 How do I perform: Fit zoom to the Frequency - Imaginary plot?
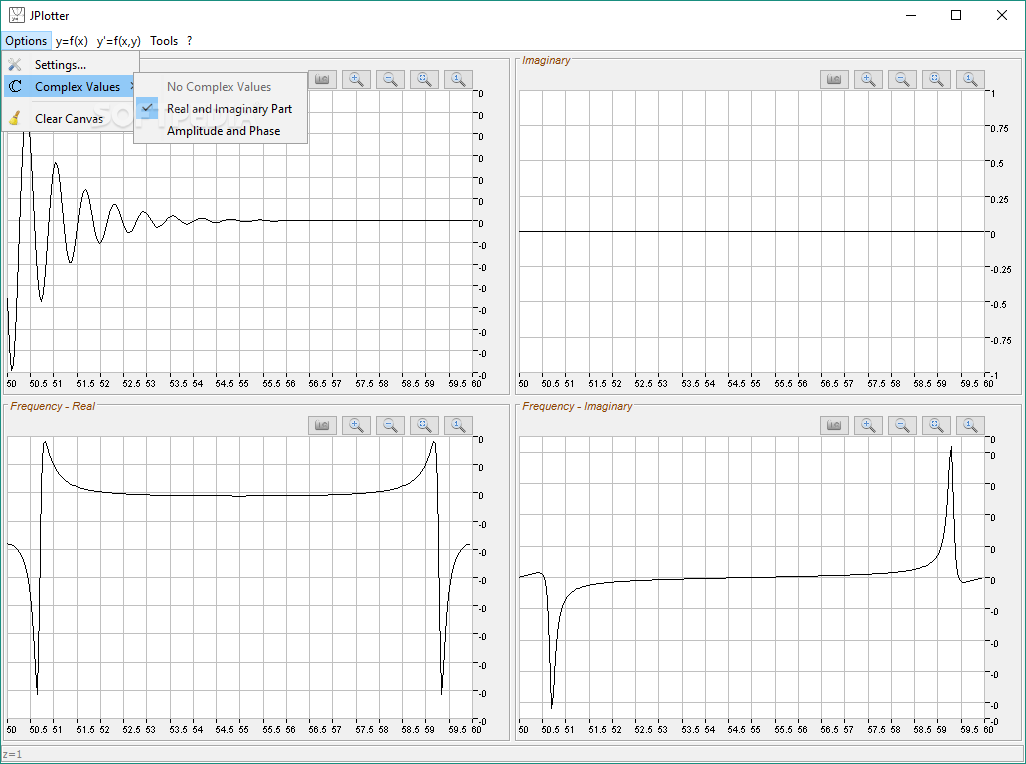coord(936,425)
